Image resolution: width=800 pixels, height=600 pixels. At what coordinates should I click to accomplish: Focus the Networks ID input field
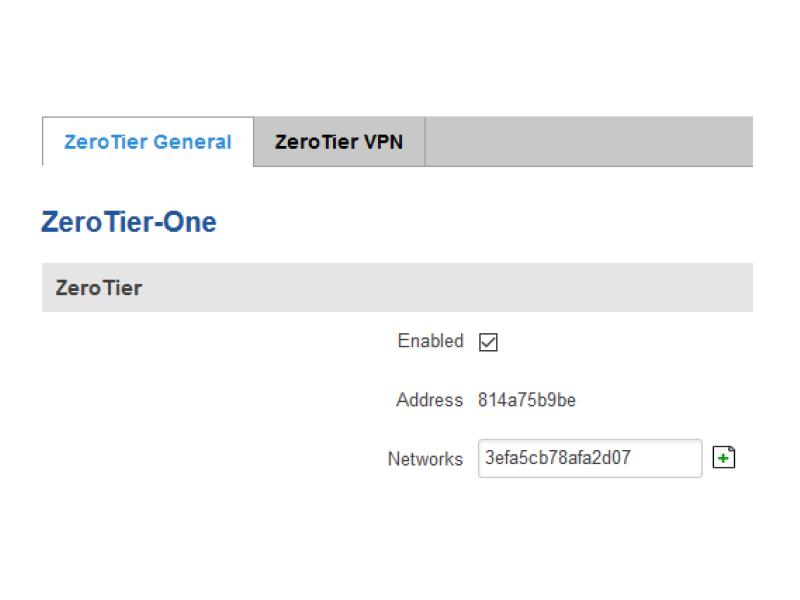click(590, 458)
